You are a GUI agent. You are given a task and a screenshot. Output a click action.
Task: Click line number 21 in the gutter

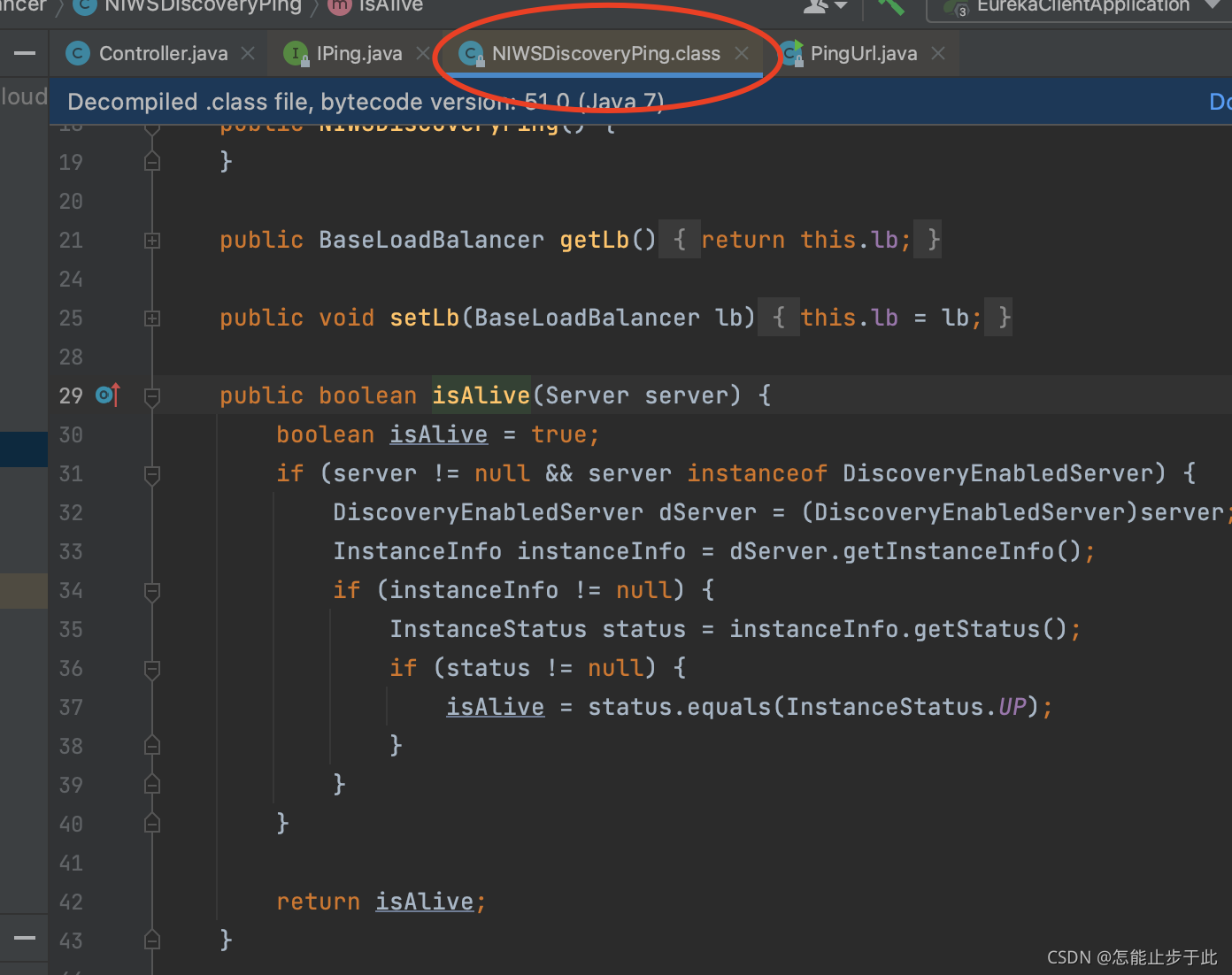[x=71, y=240]
